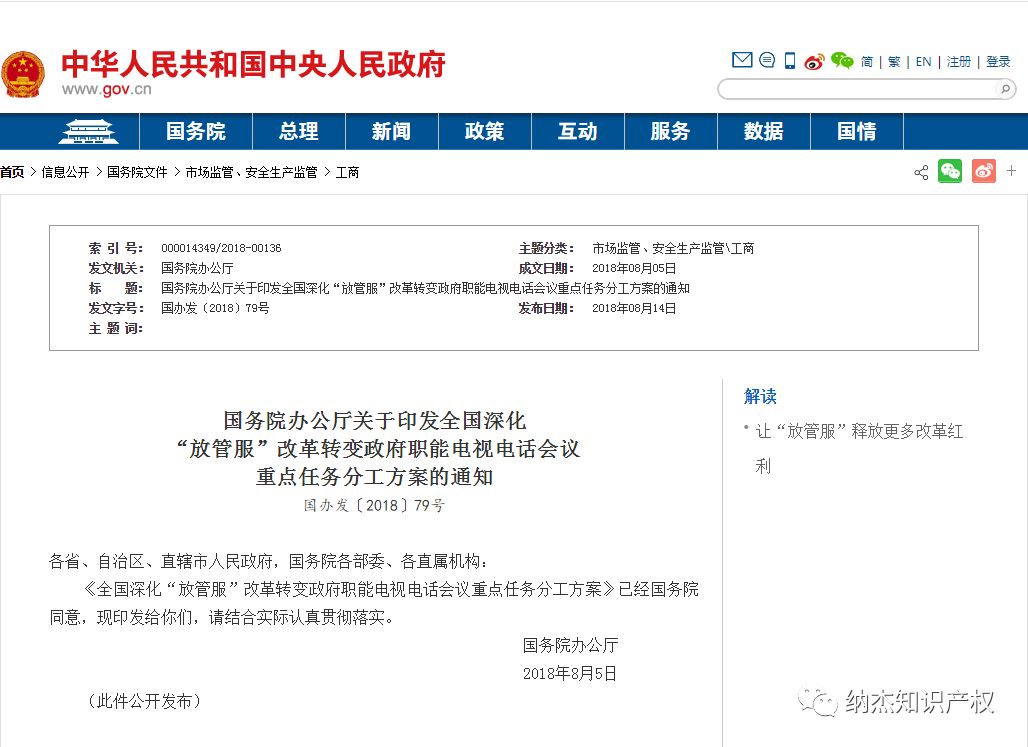The width and height of the screenshot is (1028, 747).
Task: Share the page via the red Weibo icon
Action: pyautogui.click(x=983, y=171)
